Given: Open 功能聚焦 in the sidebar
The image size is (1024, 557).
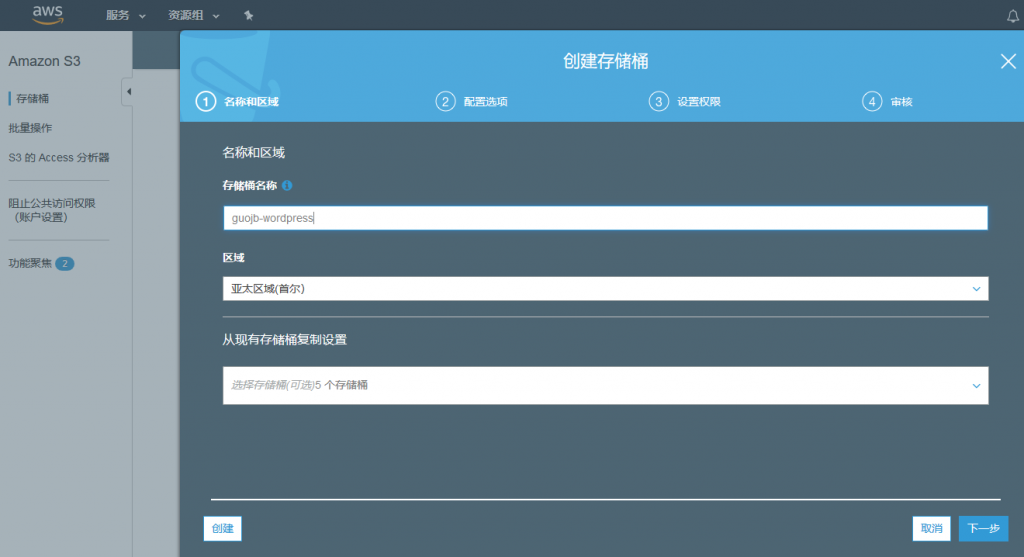Looking at the screenshot, I should coord(30,263).
